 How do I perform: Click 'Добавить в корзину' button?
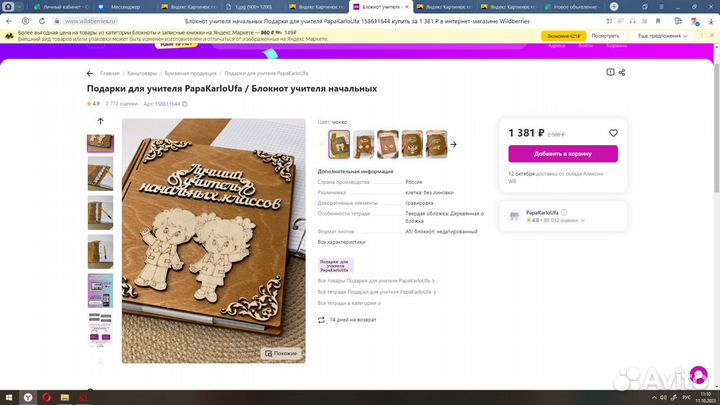[563, 154]
